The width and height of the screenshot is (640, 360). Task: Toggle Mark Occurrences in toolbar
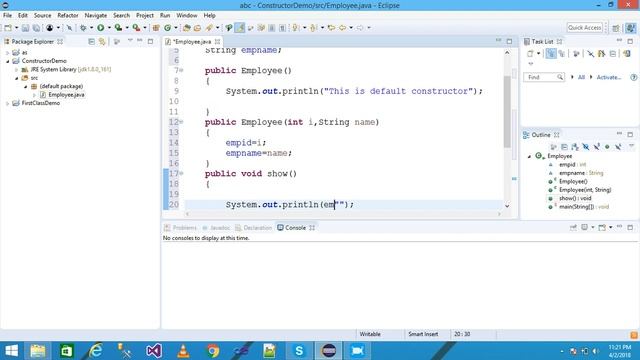(240, 28)
